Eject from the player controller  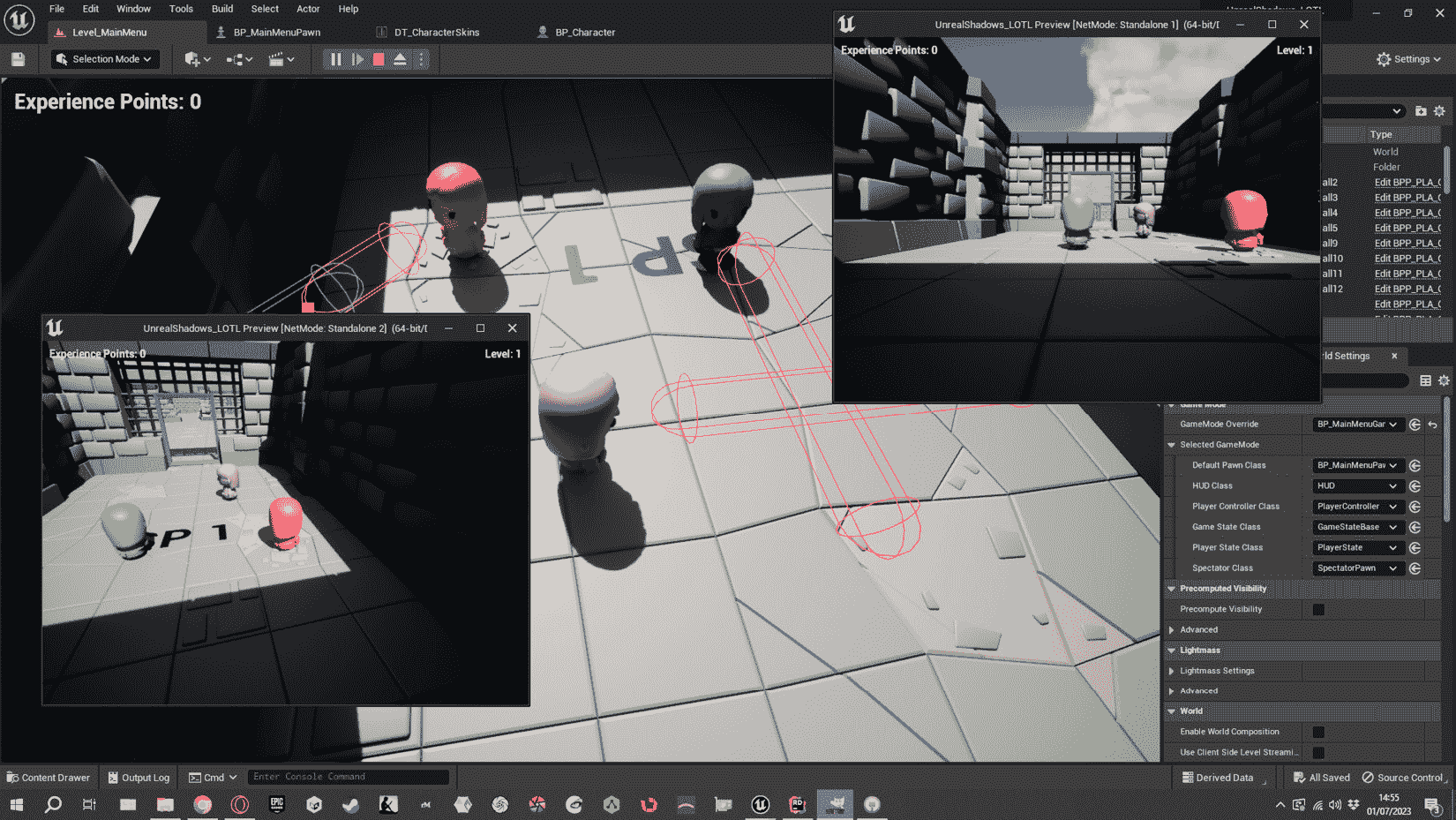400,59
